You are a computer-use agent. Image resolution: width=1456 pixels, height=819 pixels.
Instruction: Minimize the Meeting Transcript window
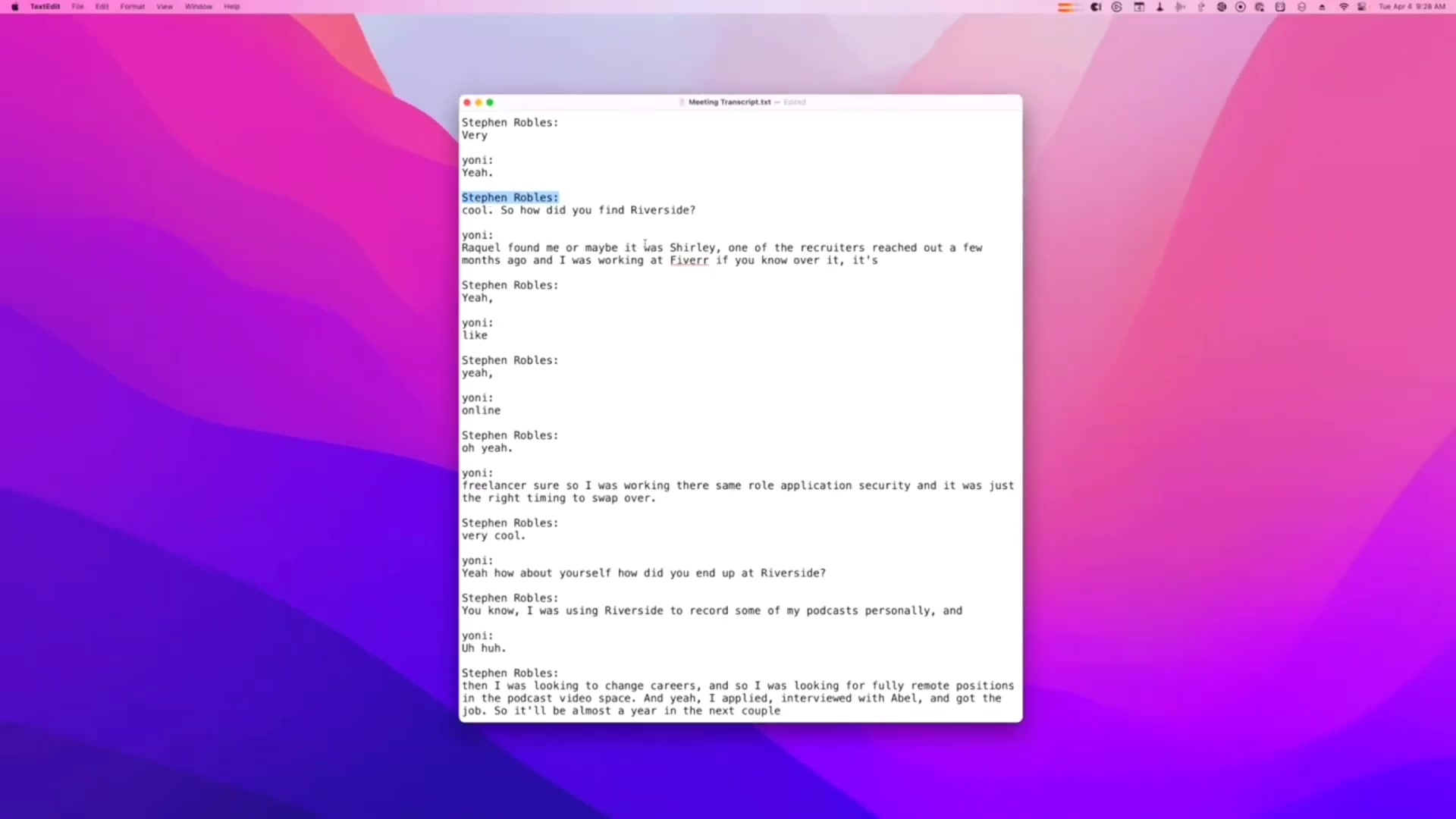click(x=479, y=102)
